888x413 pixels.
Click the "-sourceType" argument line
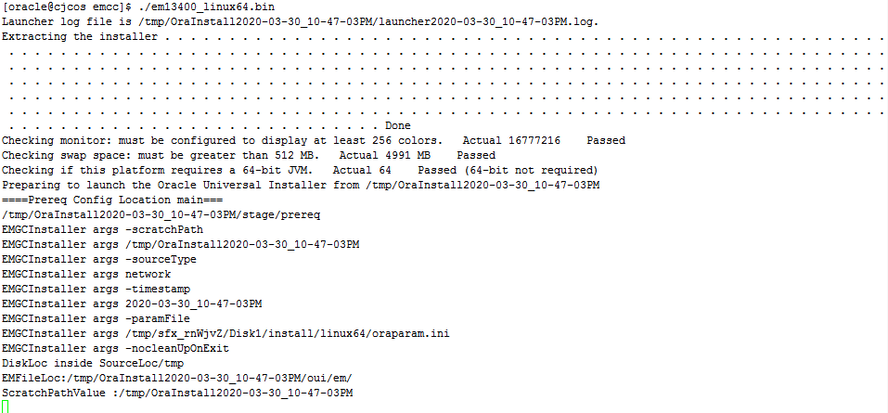click(x=99, y=259)
